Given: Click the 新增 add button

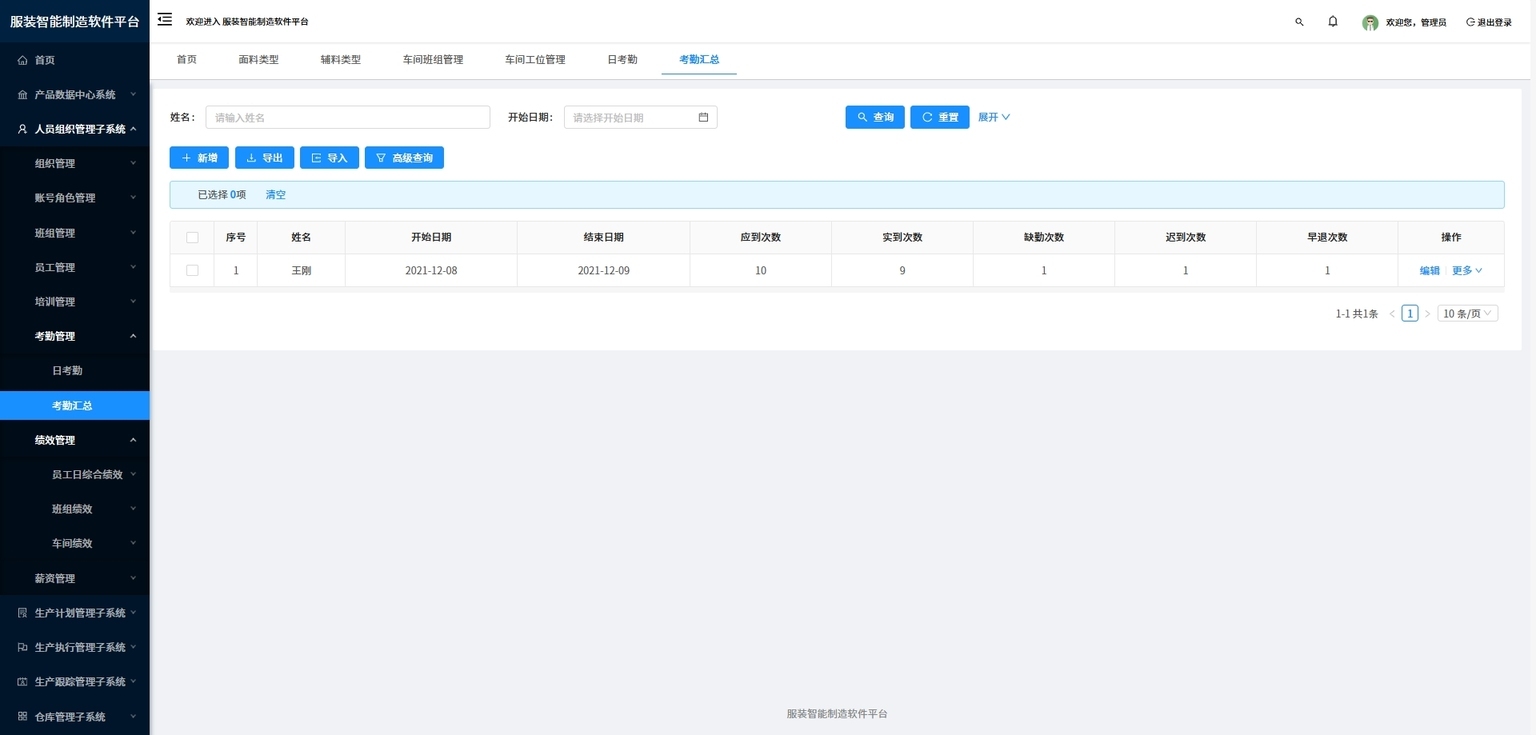Looking at the screenshot, I should coord(199,158).
